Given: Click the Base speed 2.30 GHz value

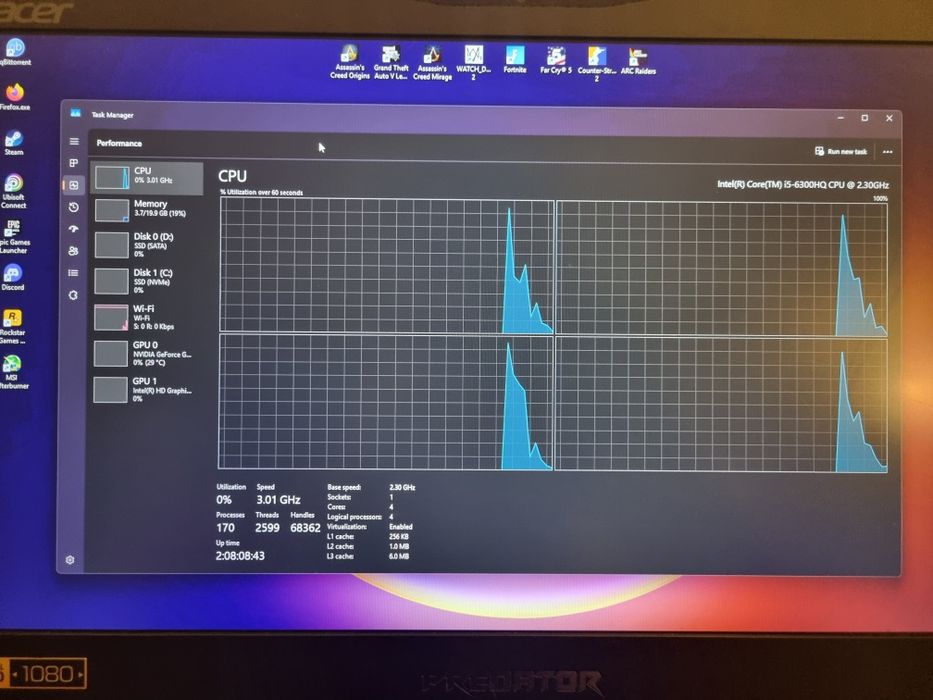Looking at the screenshot, I should (x=402, y=487).
